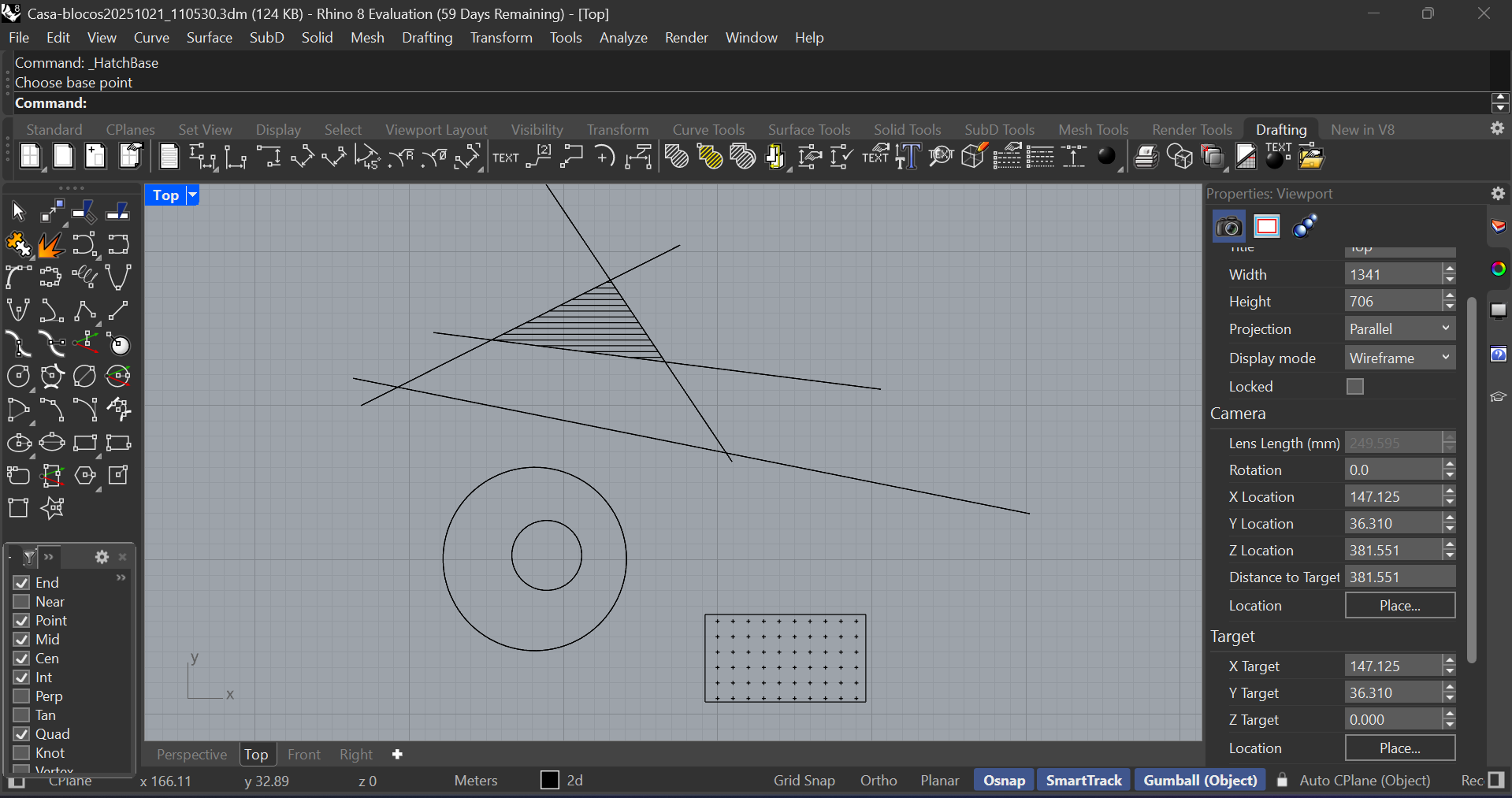This screenshot has width=1512, height=798.
Task: Choose the Polygon tool icon
Action: coord(84,476)
